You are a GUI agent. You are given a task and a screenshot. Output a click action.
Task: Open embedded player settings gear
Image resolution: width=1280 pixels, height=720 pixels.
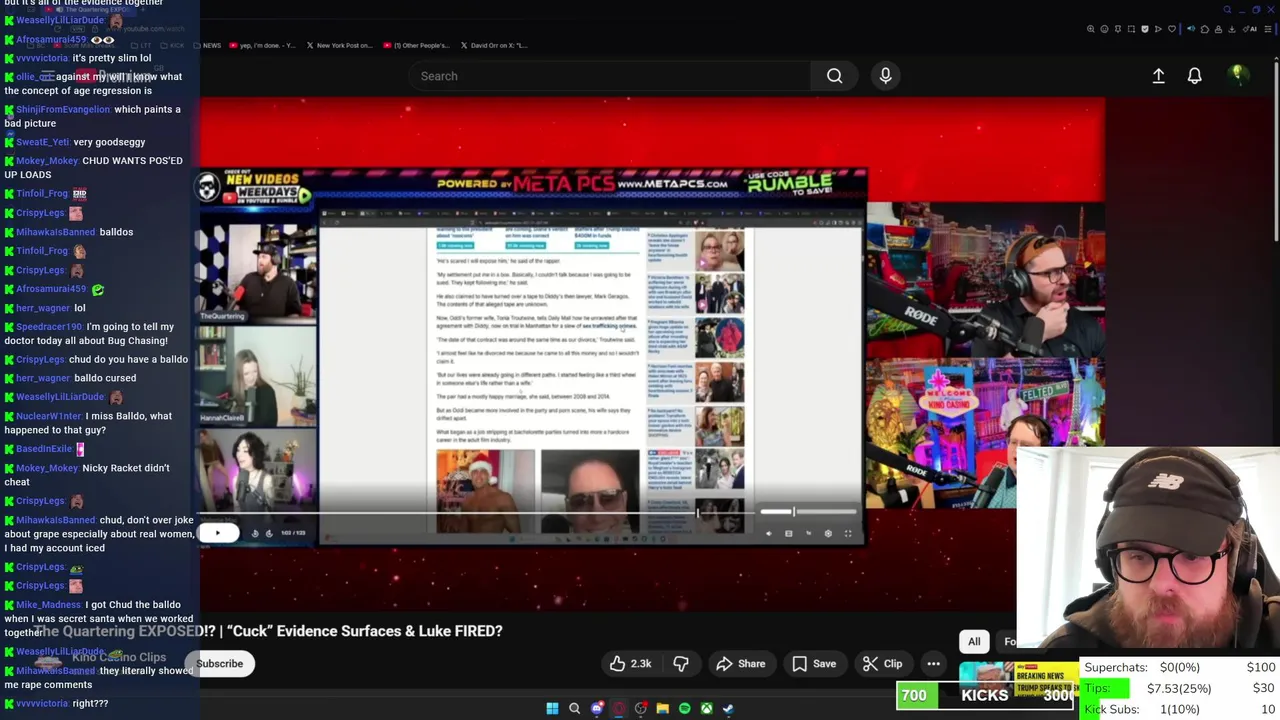point(827,533)
